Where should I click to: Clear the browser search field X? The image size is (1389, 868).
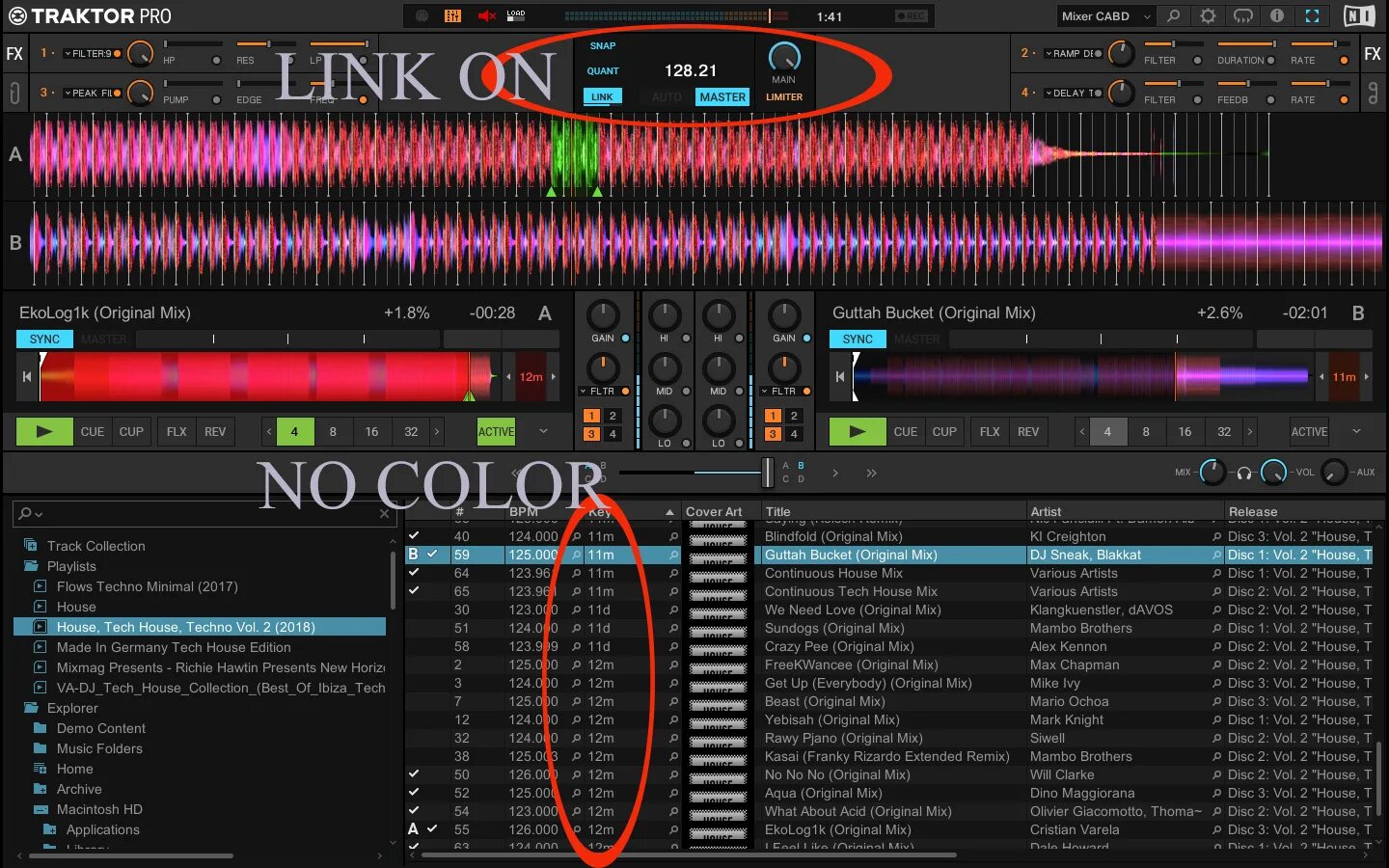(385, 513)
